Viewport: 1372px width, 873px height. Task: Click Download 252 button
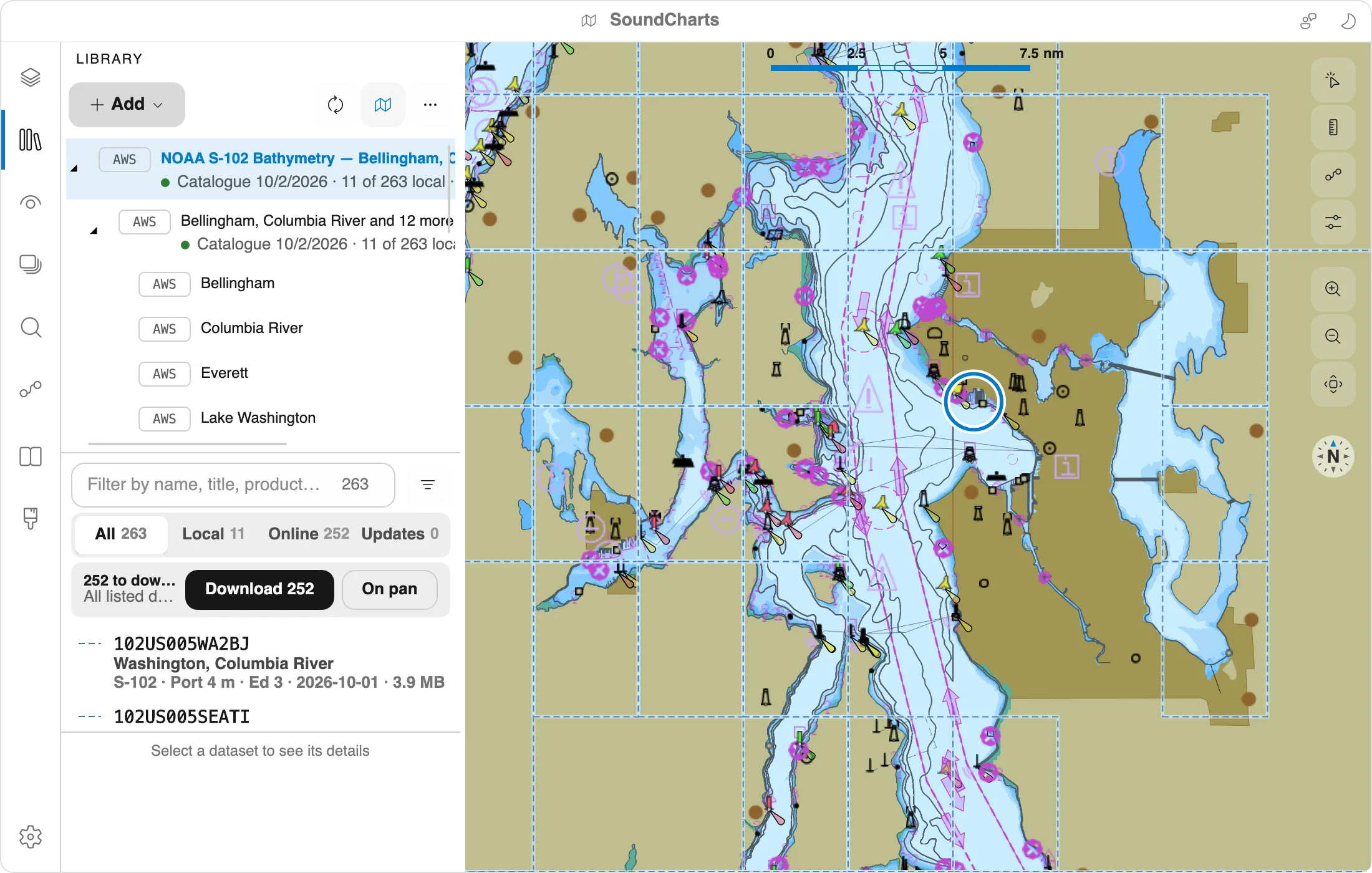click(259, 589)
